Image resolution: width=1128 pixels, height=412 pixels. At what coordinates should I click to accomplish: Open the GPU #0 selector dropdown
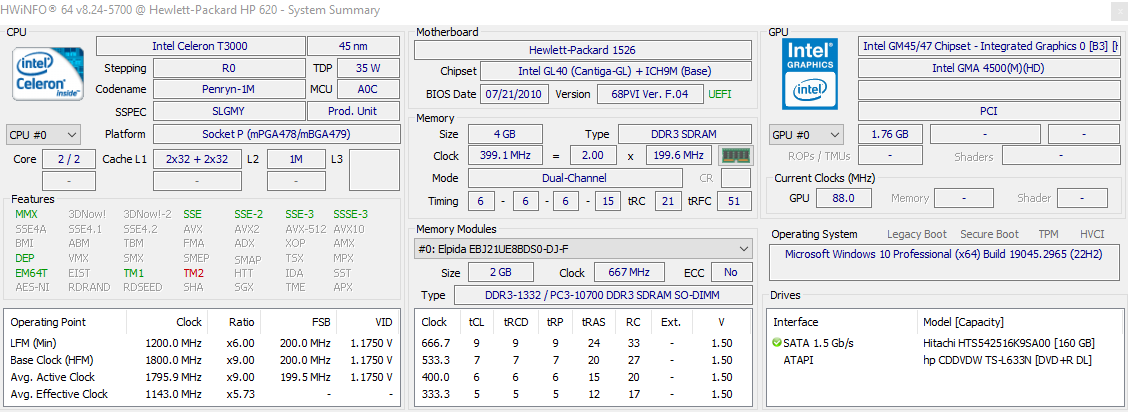click(806, 135)
